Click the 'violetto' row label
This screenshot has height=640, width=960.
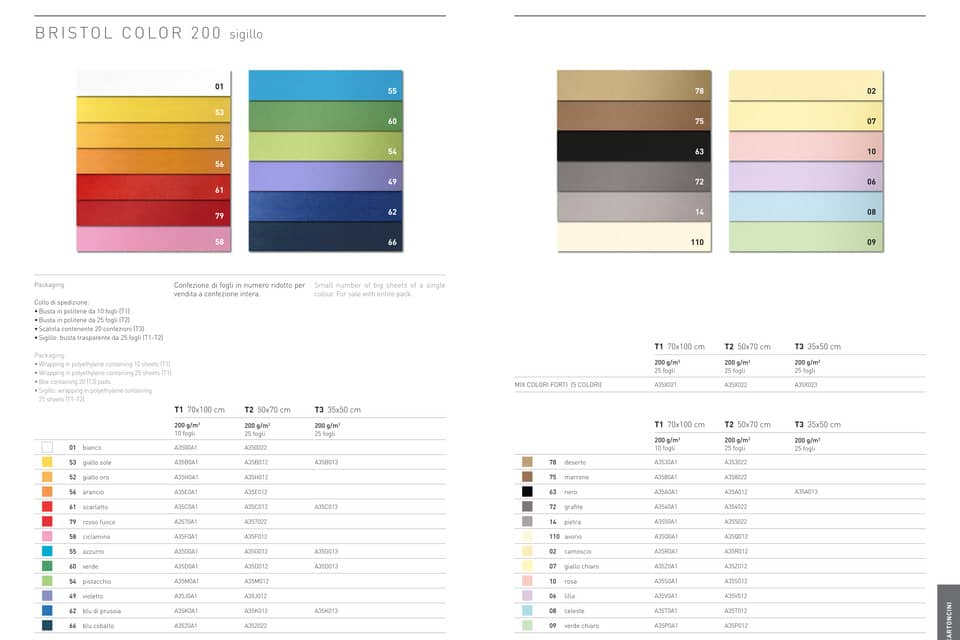93,596
